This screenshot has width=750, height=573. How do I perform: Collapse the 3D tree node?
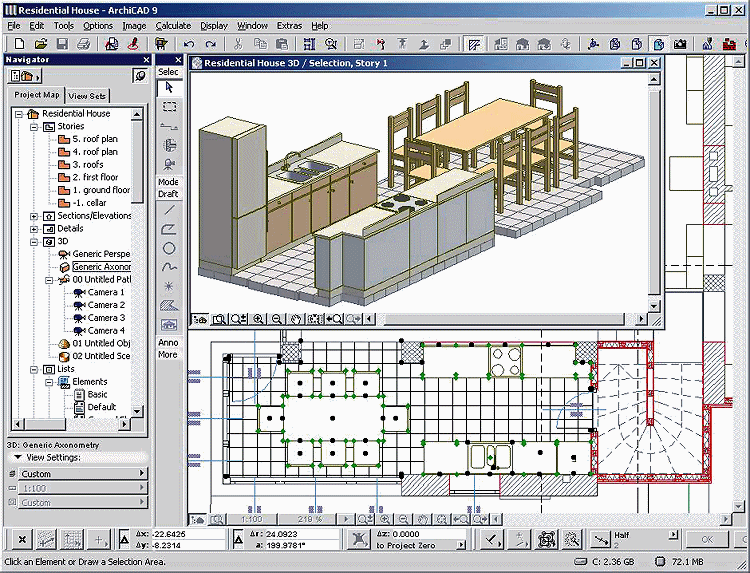34,242
